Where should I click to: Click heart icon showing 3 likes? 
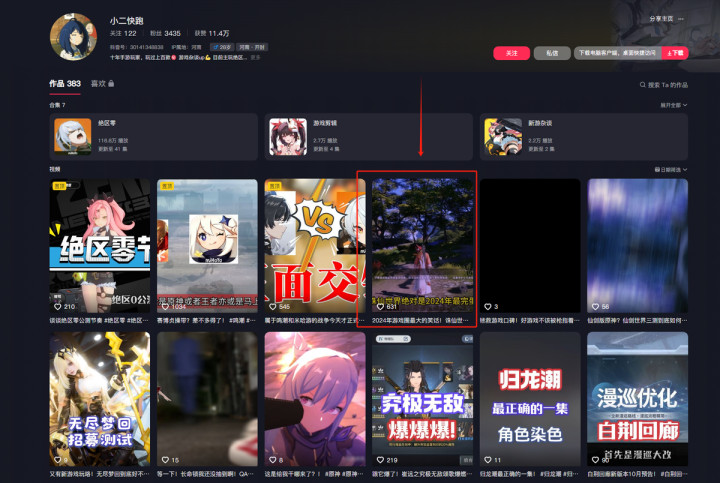tap(488, 307)
